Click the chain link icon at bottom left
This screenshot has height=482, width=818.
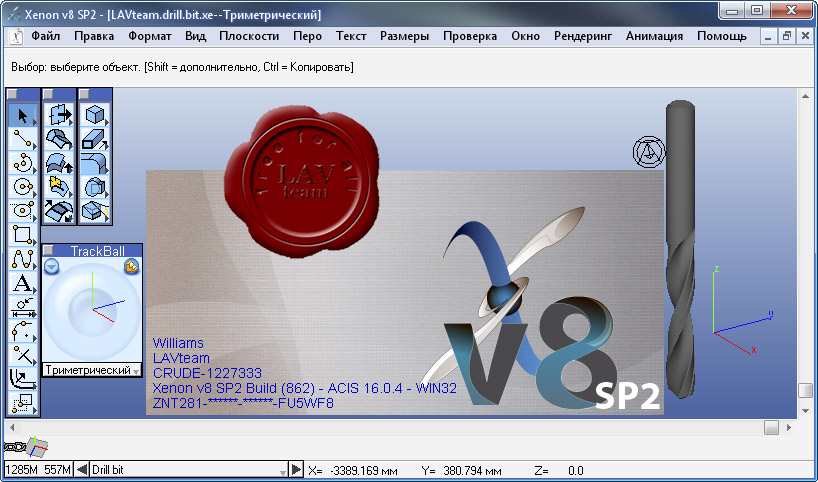click(14, 447)
